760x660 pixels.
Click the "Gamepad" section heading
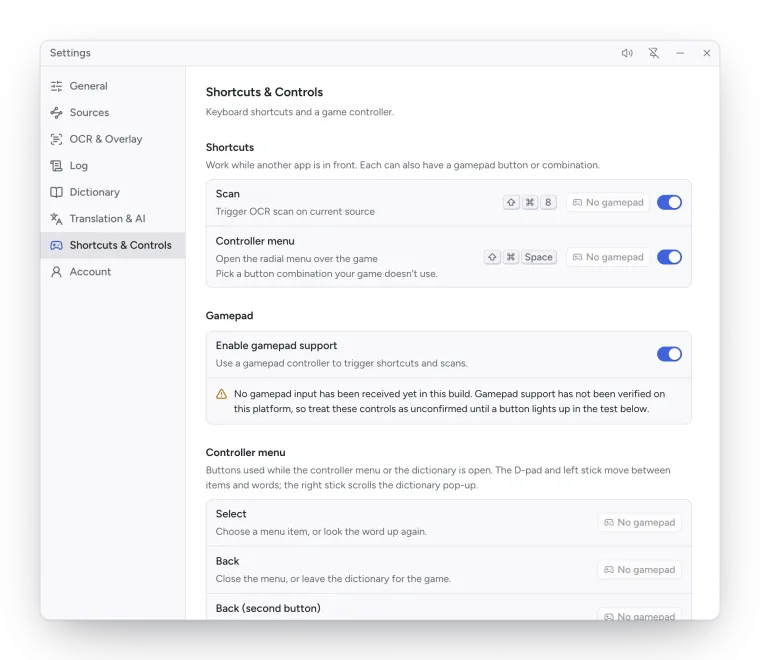click(x=229, y=316)
